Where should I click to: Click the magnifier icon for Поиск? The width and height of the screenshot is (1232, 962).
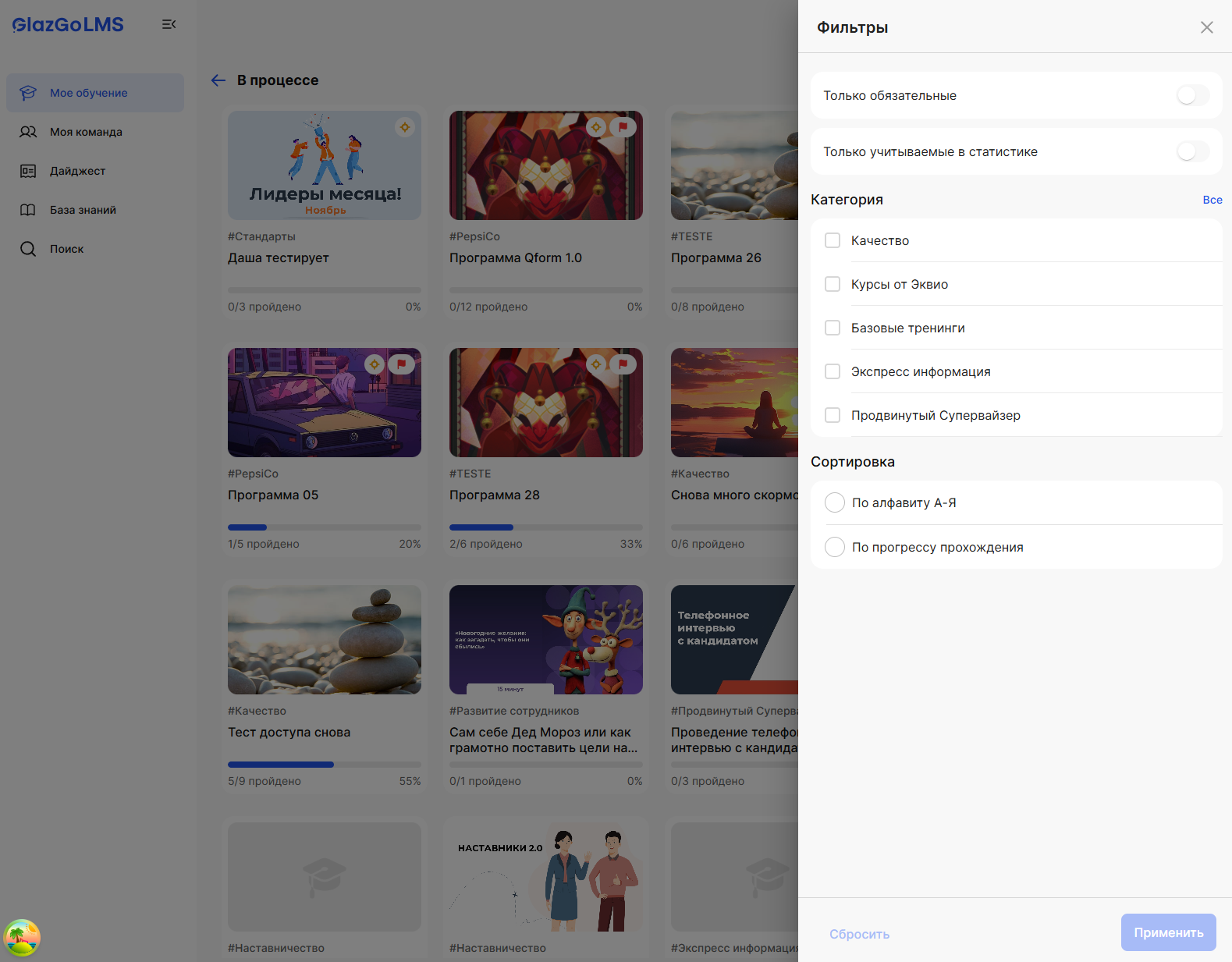click(x=28, y=249)
